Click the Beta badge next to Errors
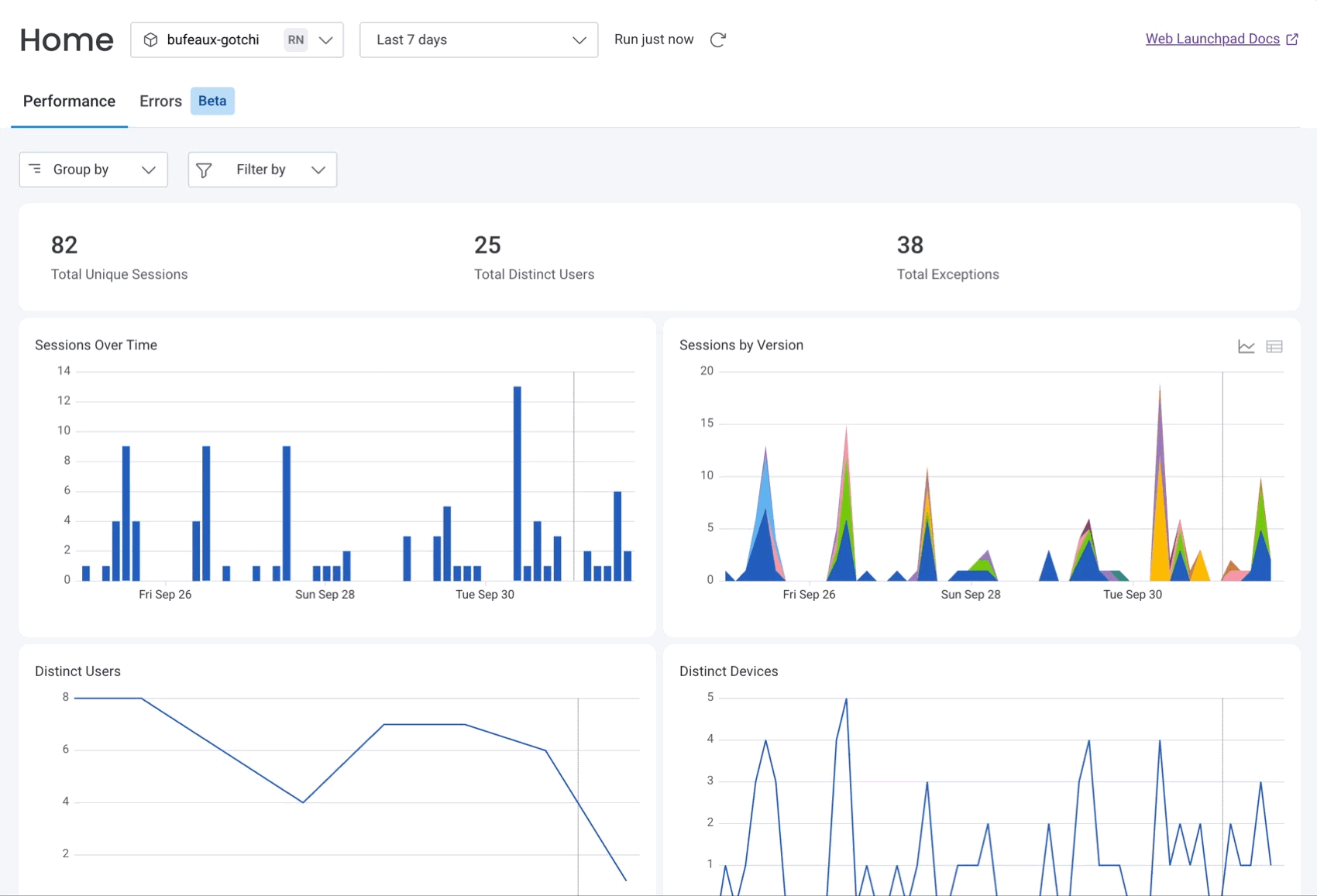Image resolution: width=1317 pixels, height=896 pixels. coord(212,101)
